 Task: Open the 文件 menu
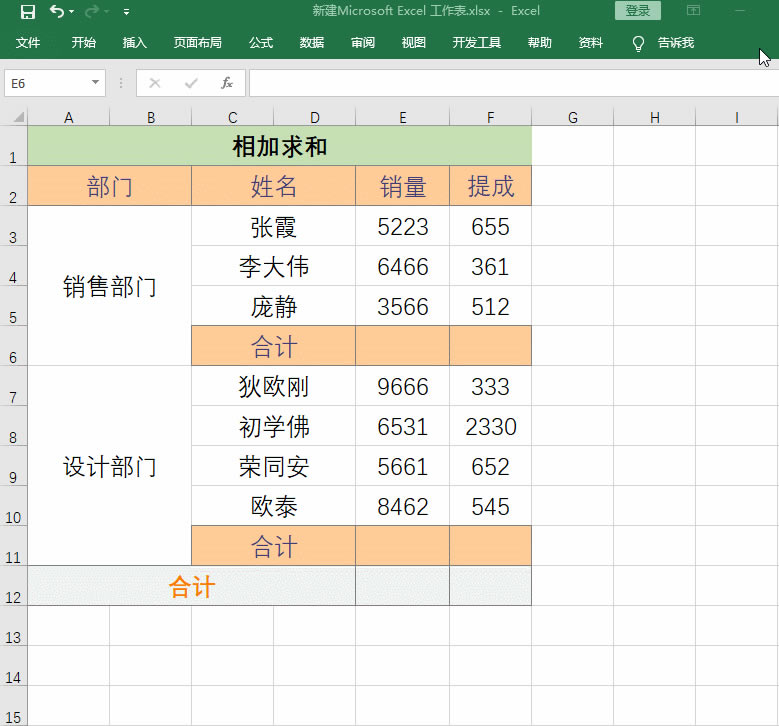pyautogui.click(x=28, y=43)
